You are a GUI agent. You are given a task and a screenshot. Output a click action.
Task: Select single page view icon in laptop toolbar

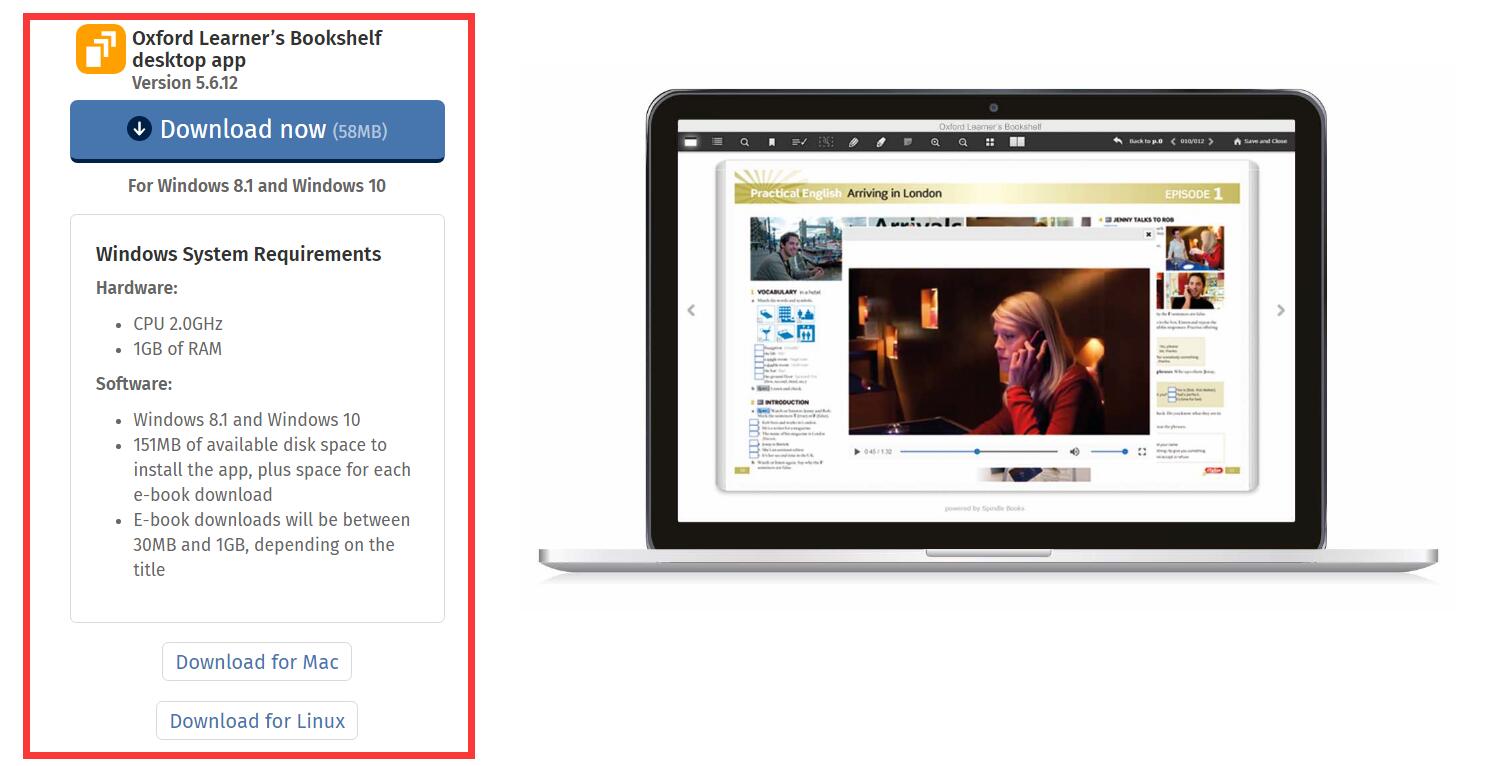690,142
